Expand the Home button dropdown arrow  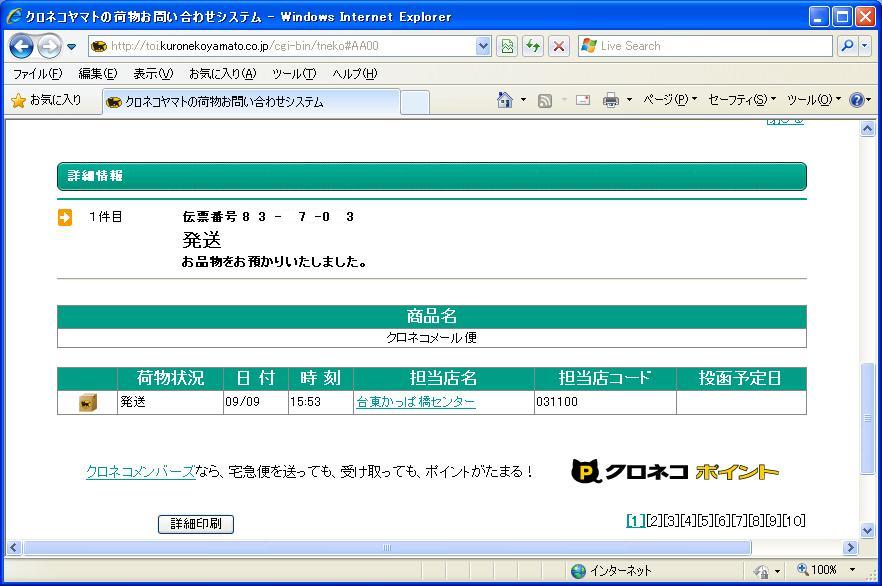[523, 100]
